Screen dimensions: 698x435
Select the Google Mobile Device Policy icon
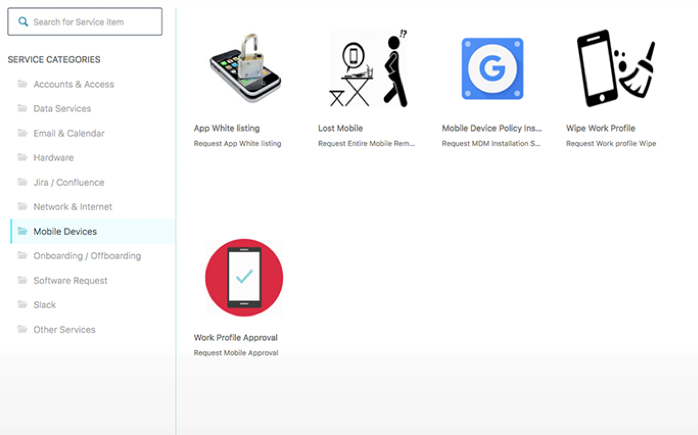click(492, 69)
